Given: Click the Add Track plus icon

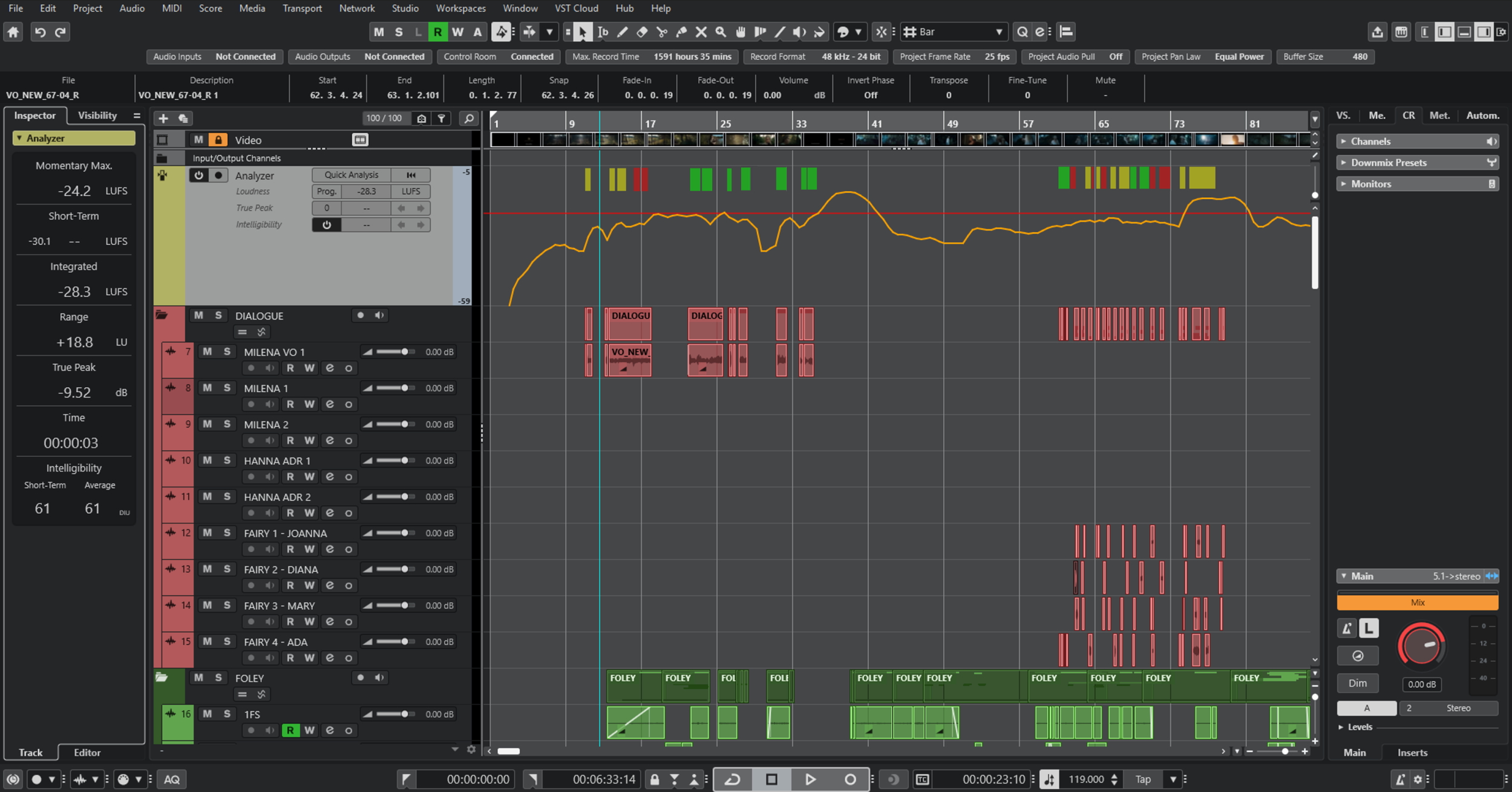Looking at the screenshot, I should 163,119.
